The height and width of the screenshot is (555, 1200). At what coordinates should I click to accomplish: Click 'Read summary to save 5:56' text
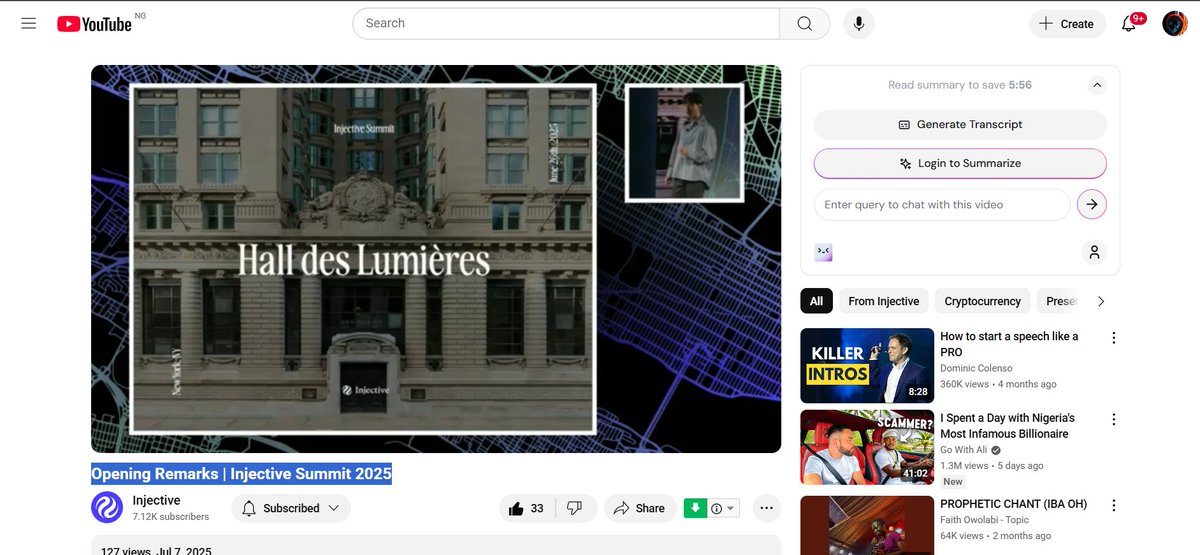[960, 85]
